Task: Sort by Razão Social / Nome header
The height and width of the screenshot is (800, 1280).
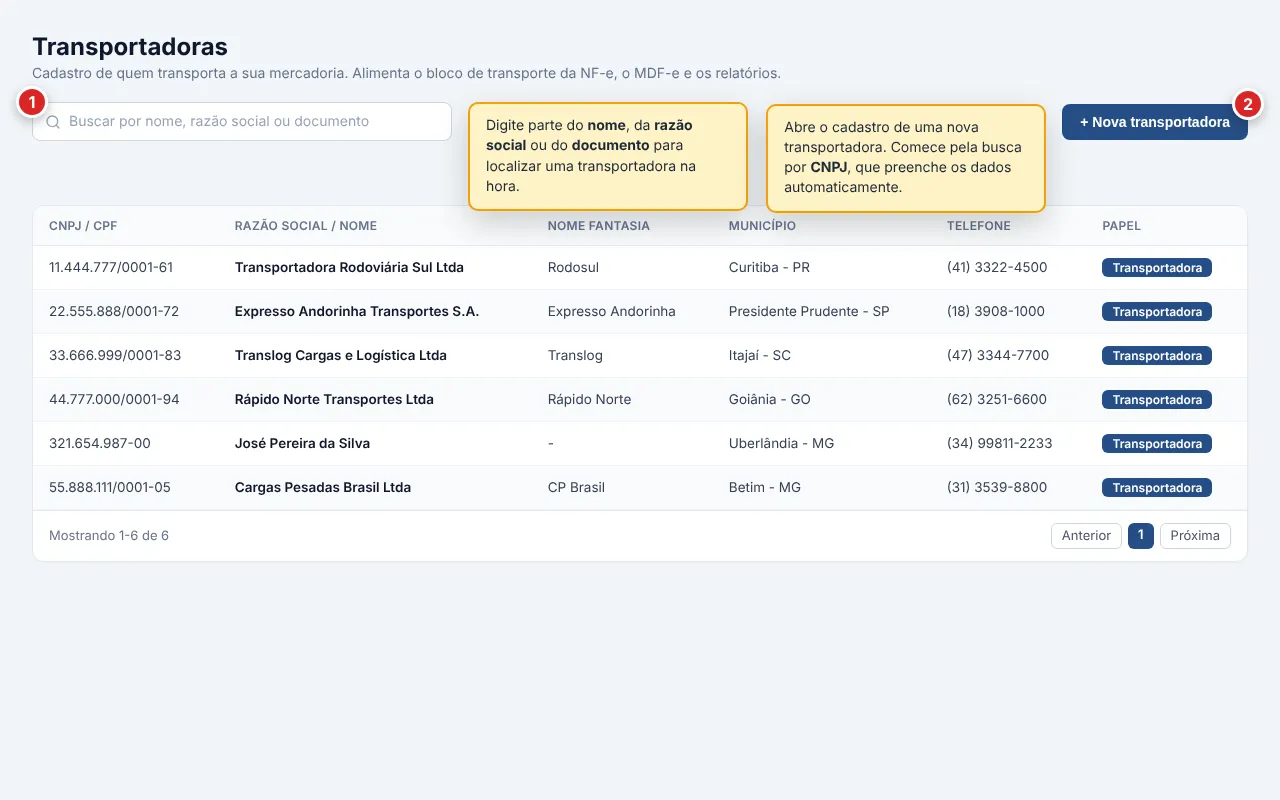Action: pos(306,226)
